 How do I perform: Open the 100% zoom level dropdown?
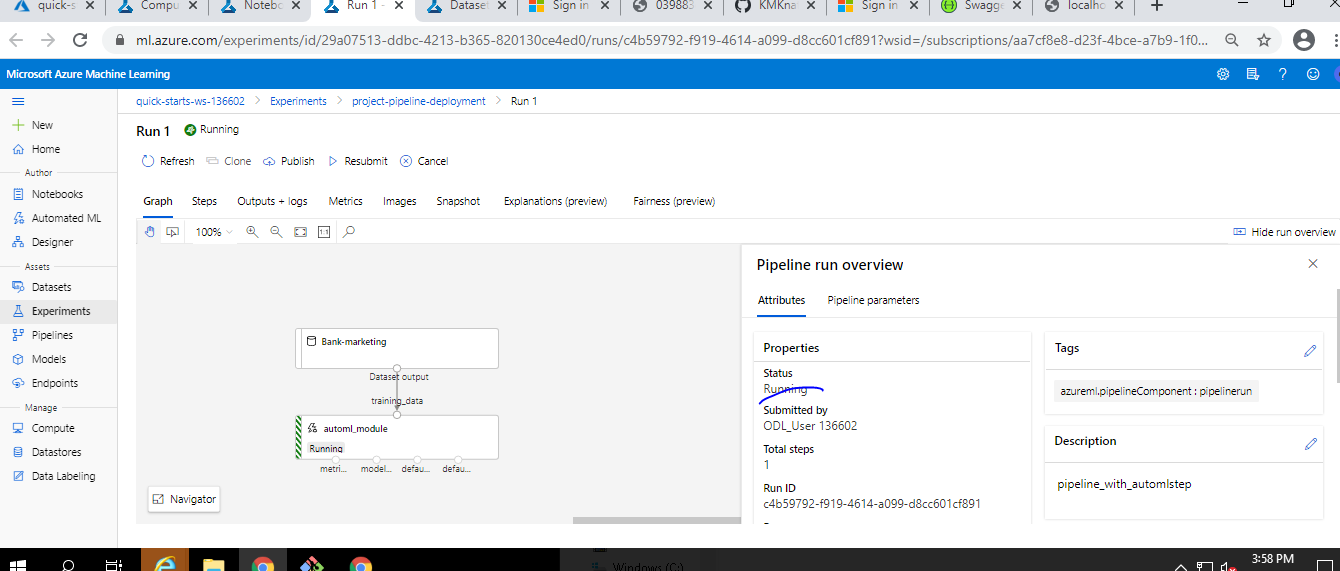(213, 232)
